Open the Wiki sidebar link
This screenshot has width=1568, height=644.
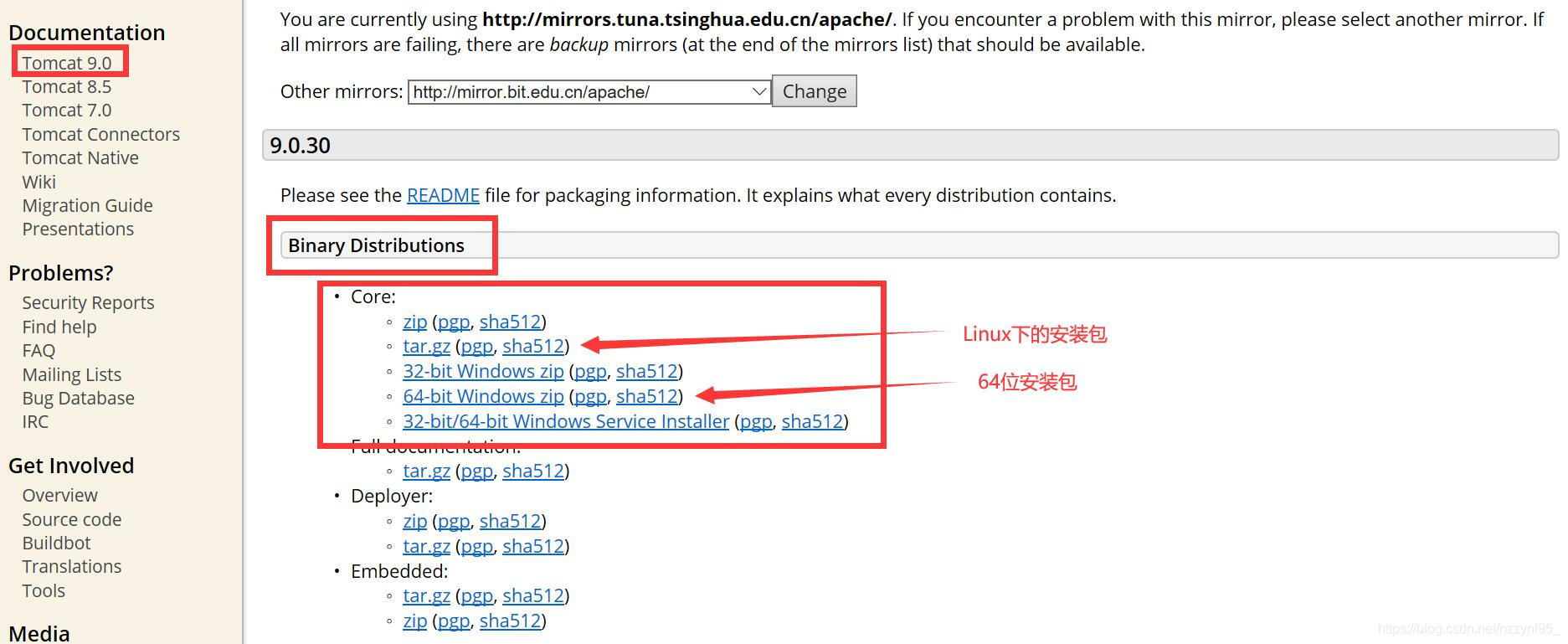pos(39,182)
